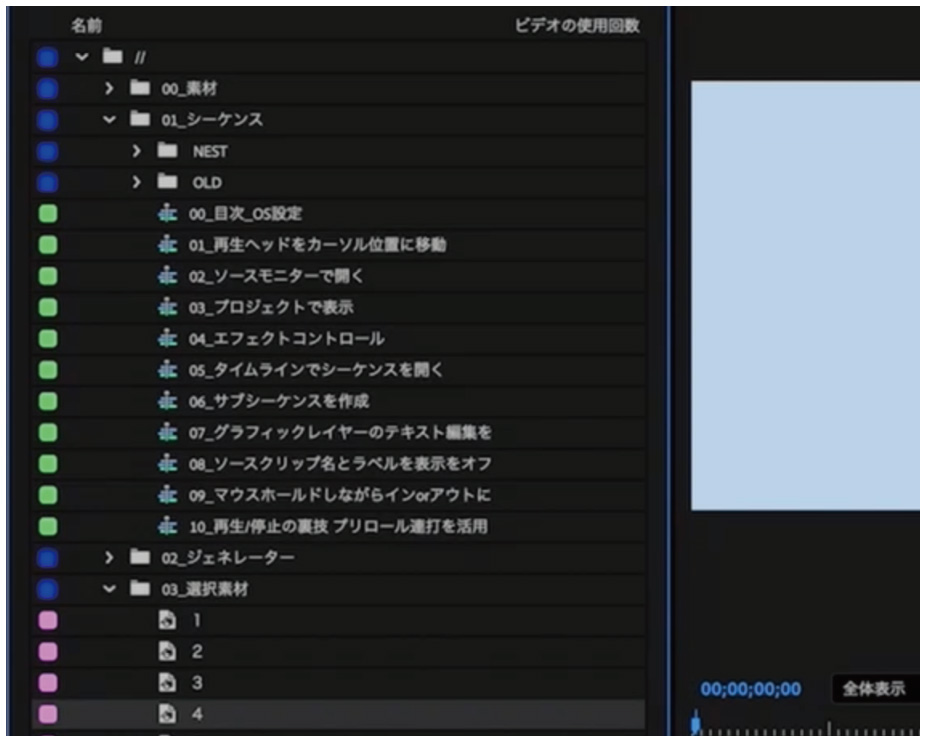Viewport: 926px width, 742px height.
Task: Click the folder icon of 02_ジェネレーター bin
Action: [x=138, y=557]
